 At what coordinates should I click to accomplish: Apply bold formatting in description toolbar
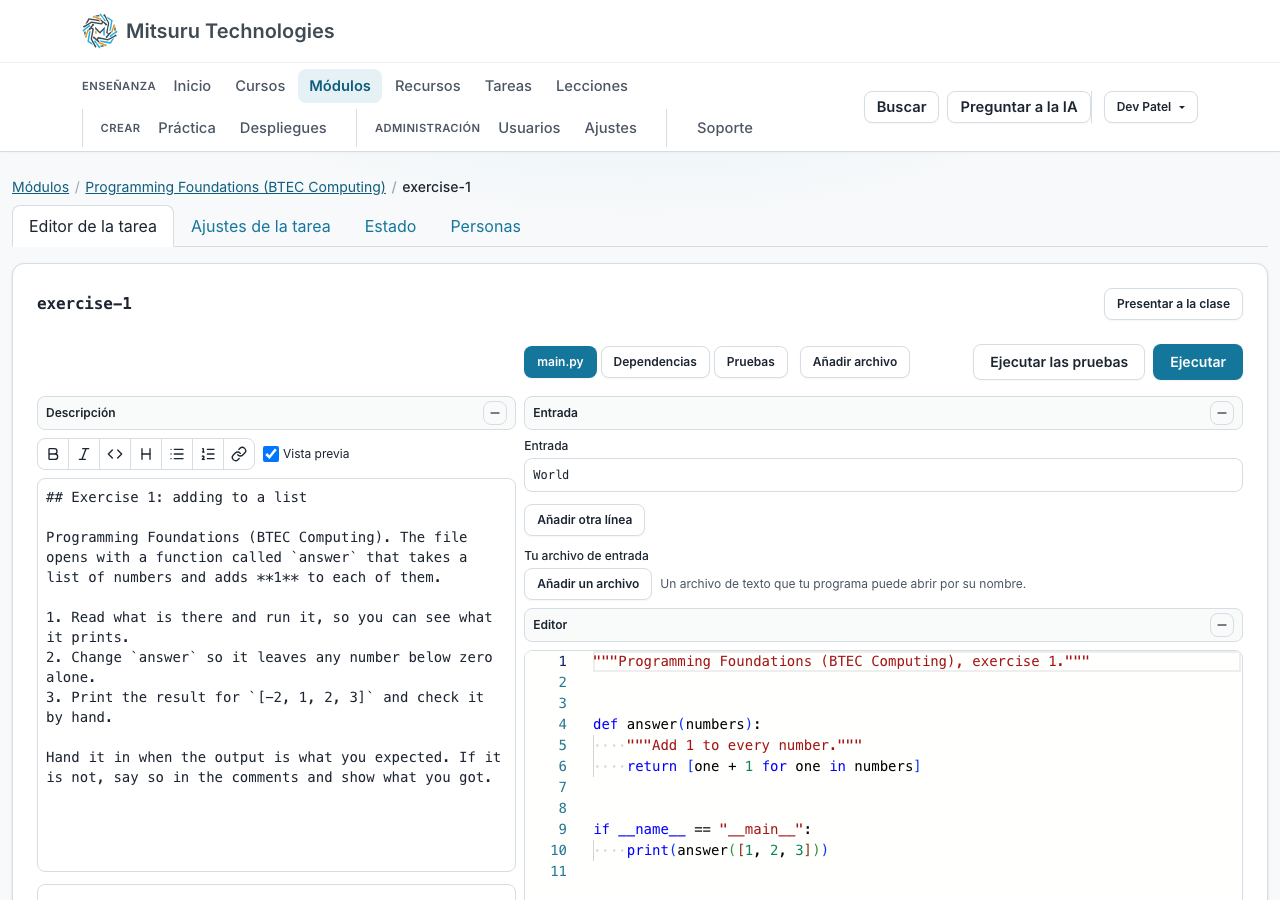click(53, 454)
